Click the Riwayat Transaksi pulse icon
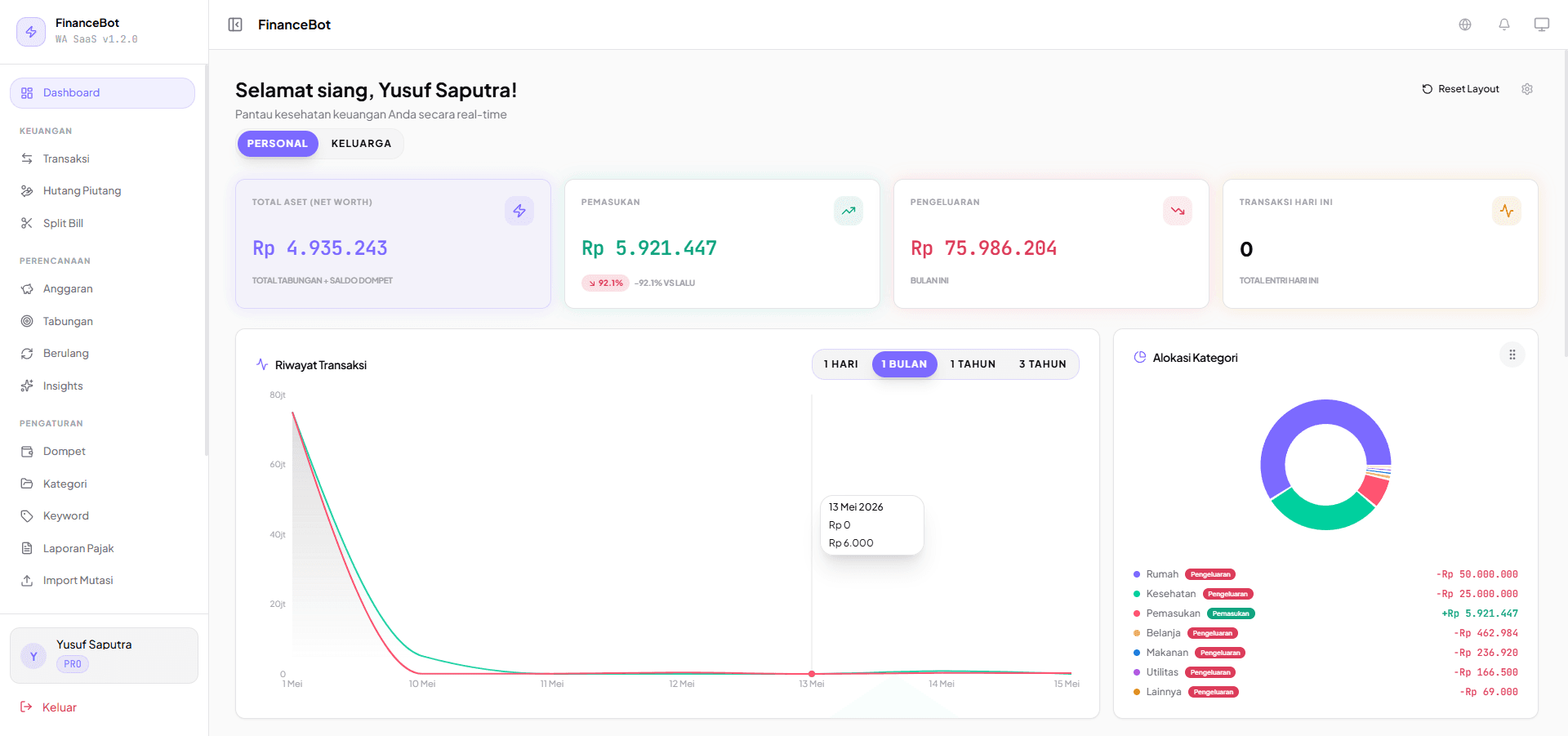Image resolution: width=1568 pixels, height=736 pixels. pyautogui.click(x=262, y=364)
